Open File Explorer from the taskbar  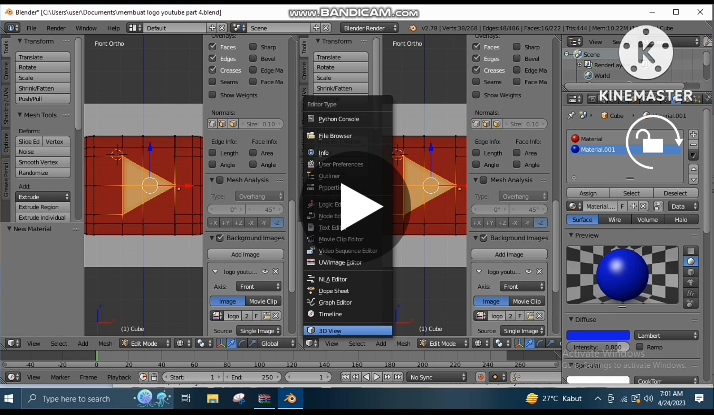click(x=213, y=399)
